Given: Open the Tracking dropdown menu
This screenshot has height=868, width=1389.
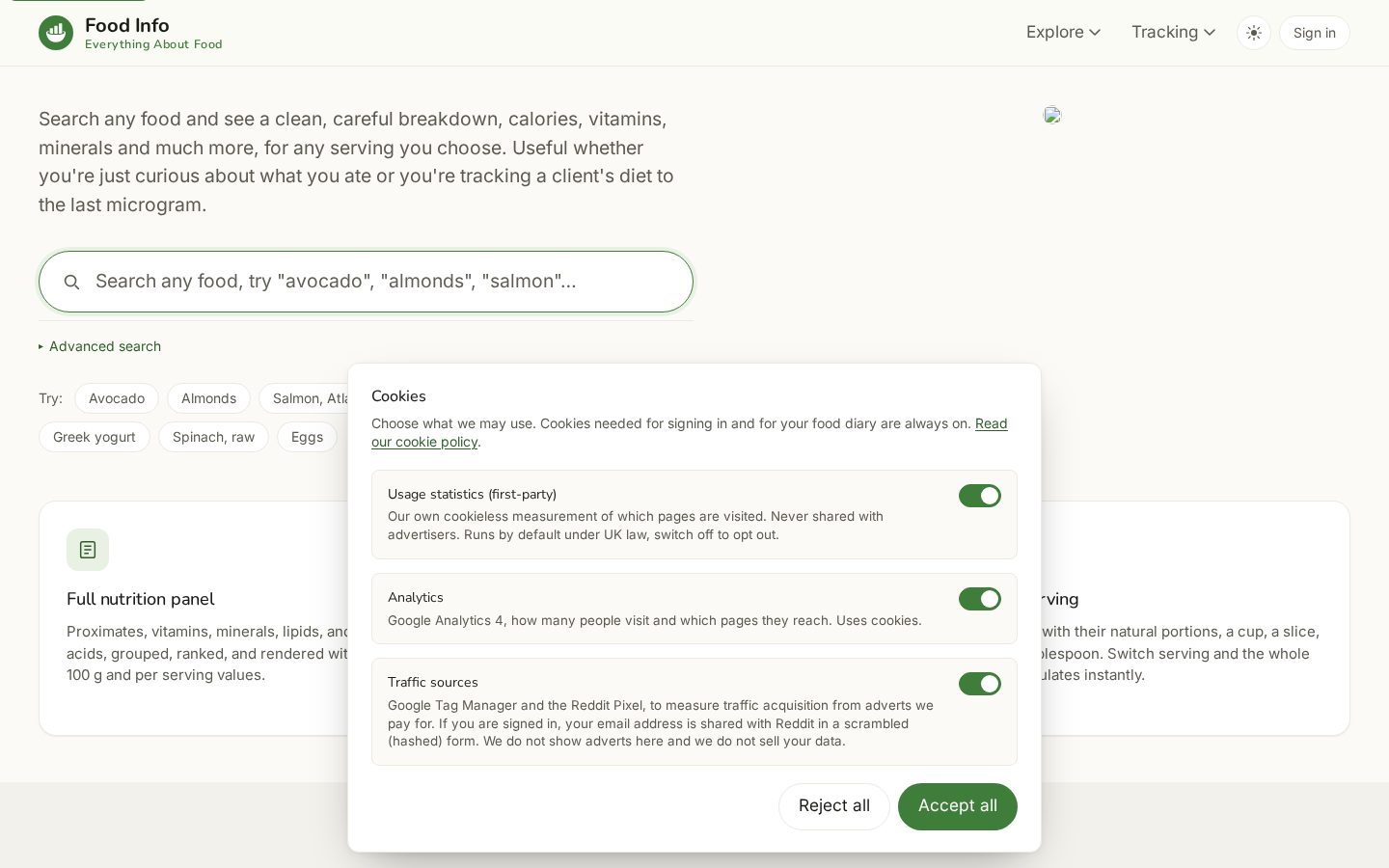Looking at the screenshot, I should coord(1173,33).
